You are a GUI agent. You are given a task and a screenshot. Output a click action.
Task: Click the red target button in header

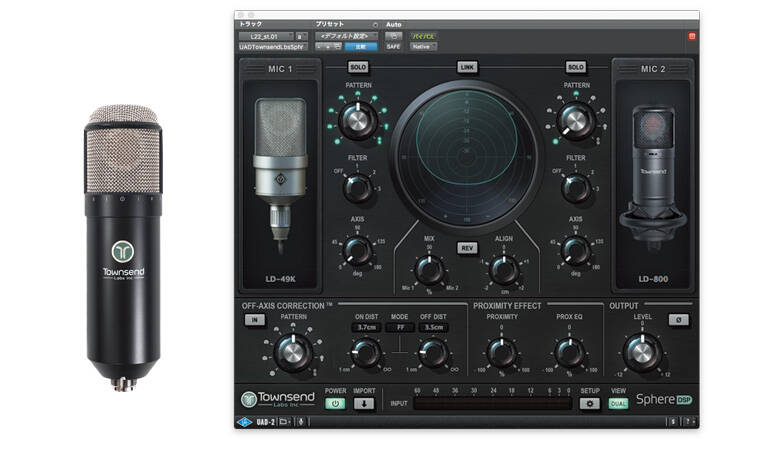click(692, 36)
